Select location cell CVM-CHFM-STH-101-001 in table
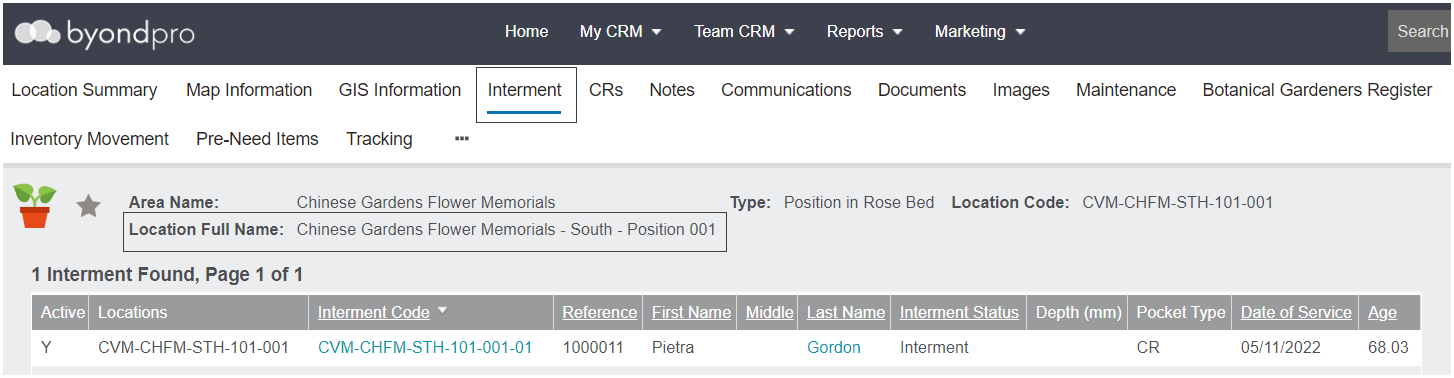This screenshot has width=1454, height=378. [194, 347]
